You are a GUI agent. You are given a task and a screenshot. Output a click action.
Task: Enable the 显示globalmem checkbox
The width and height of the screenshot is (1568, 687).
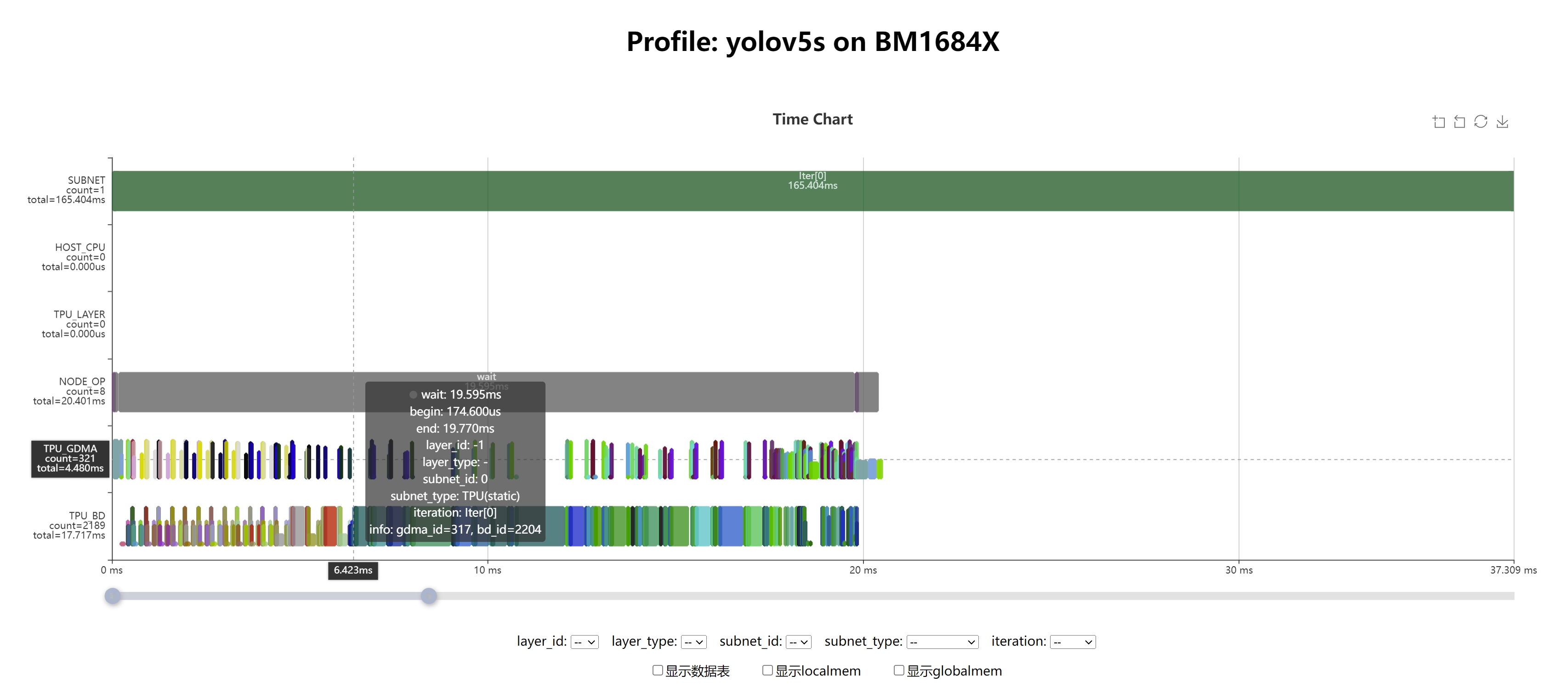(898, 670)
